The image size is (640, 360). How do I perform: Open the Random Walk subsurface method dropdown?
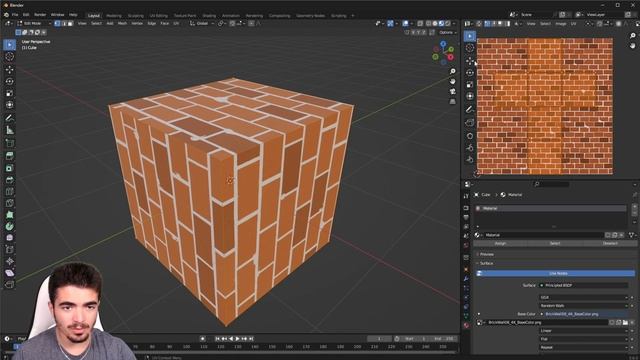pyautogui.click(x=584, y=305)
